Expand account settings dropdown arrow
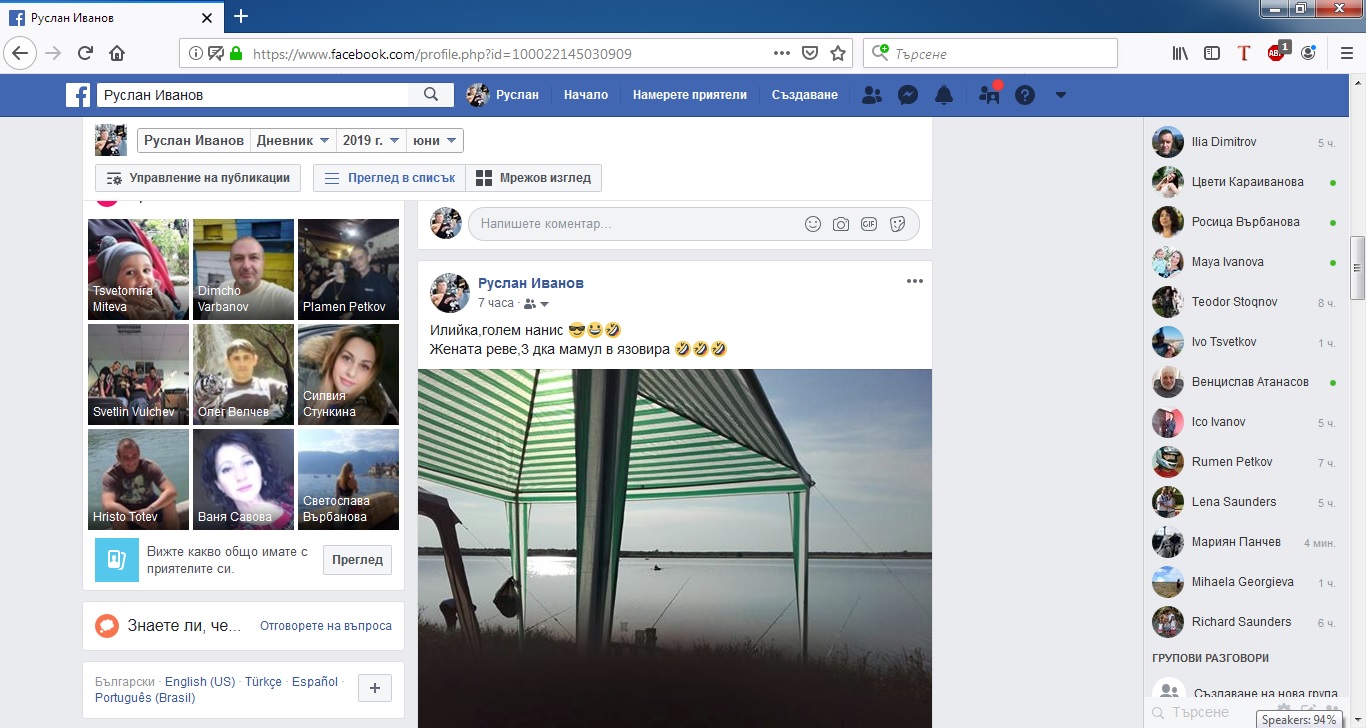This screenshot has width=1366, height=728. coord(1061,95)
